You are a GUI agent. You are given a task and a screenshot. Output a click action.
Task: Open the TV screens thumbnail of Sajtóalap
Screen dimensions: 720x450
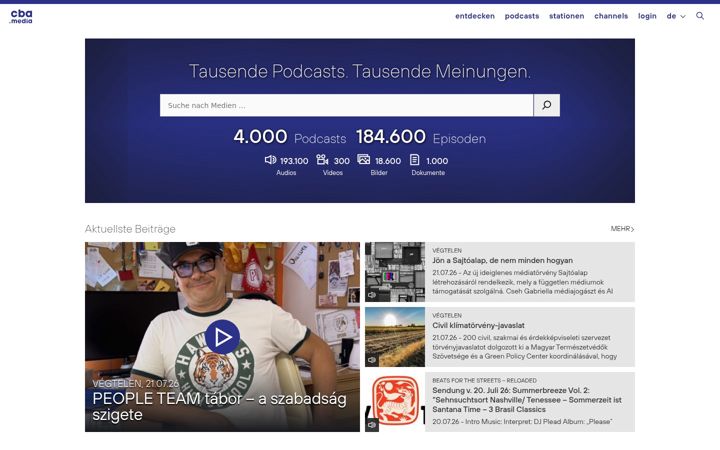(395, 272)
